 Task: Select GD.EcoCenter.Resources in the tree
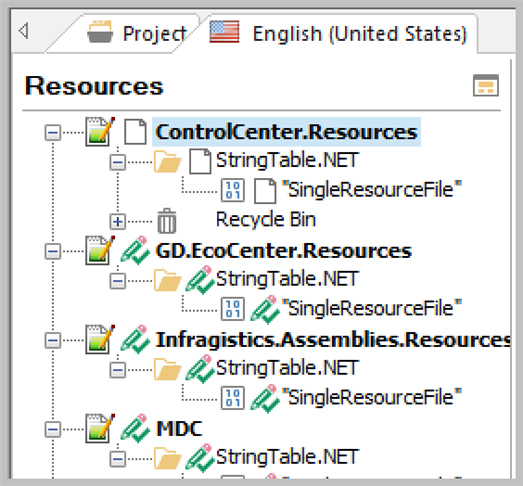click(284, 251)
